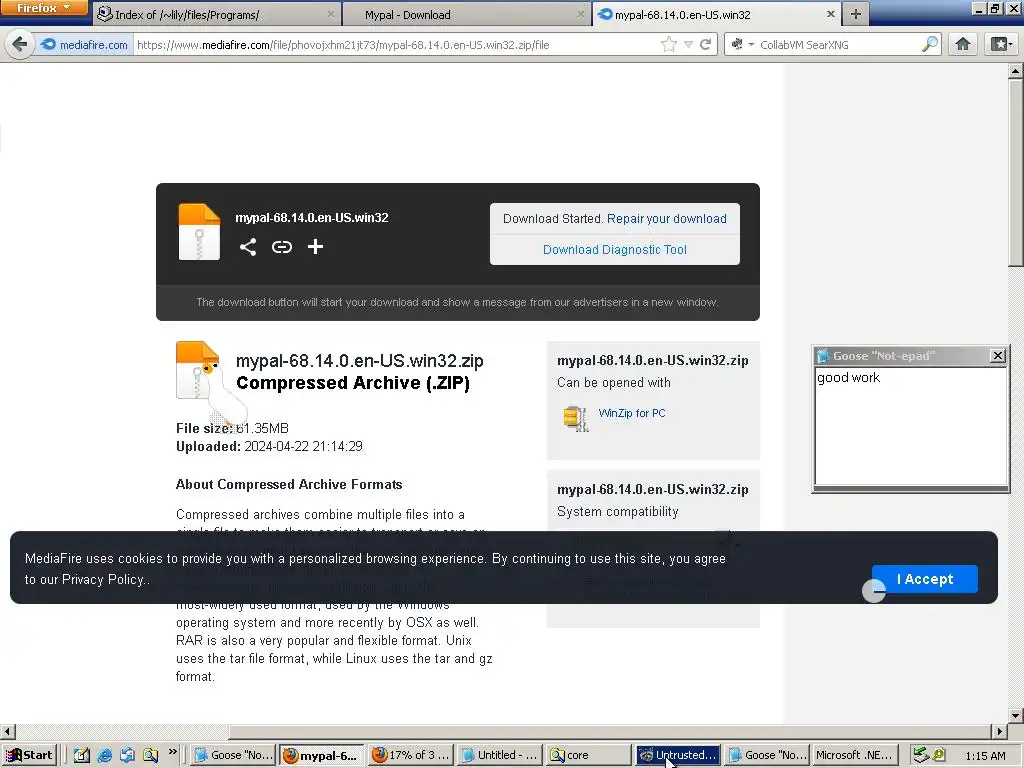Click Repair your download link
Viewport: 1024px width, 768px height.
666,219
